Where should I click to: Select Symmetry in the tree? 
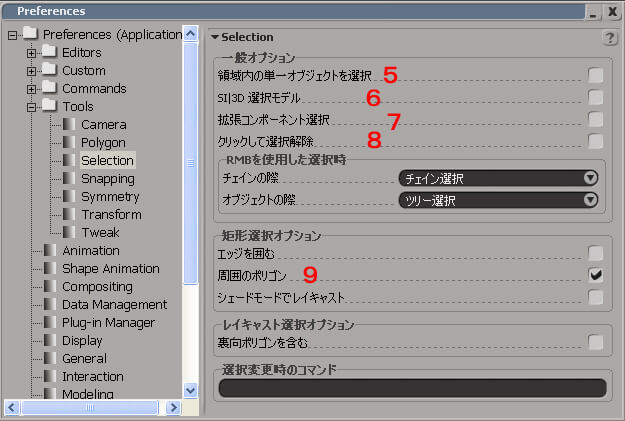110,197
